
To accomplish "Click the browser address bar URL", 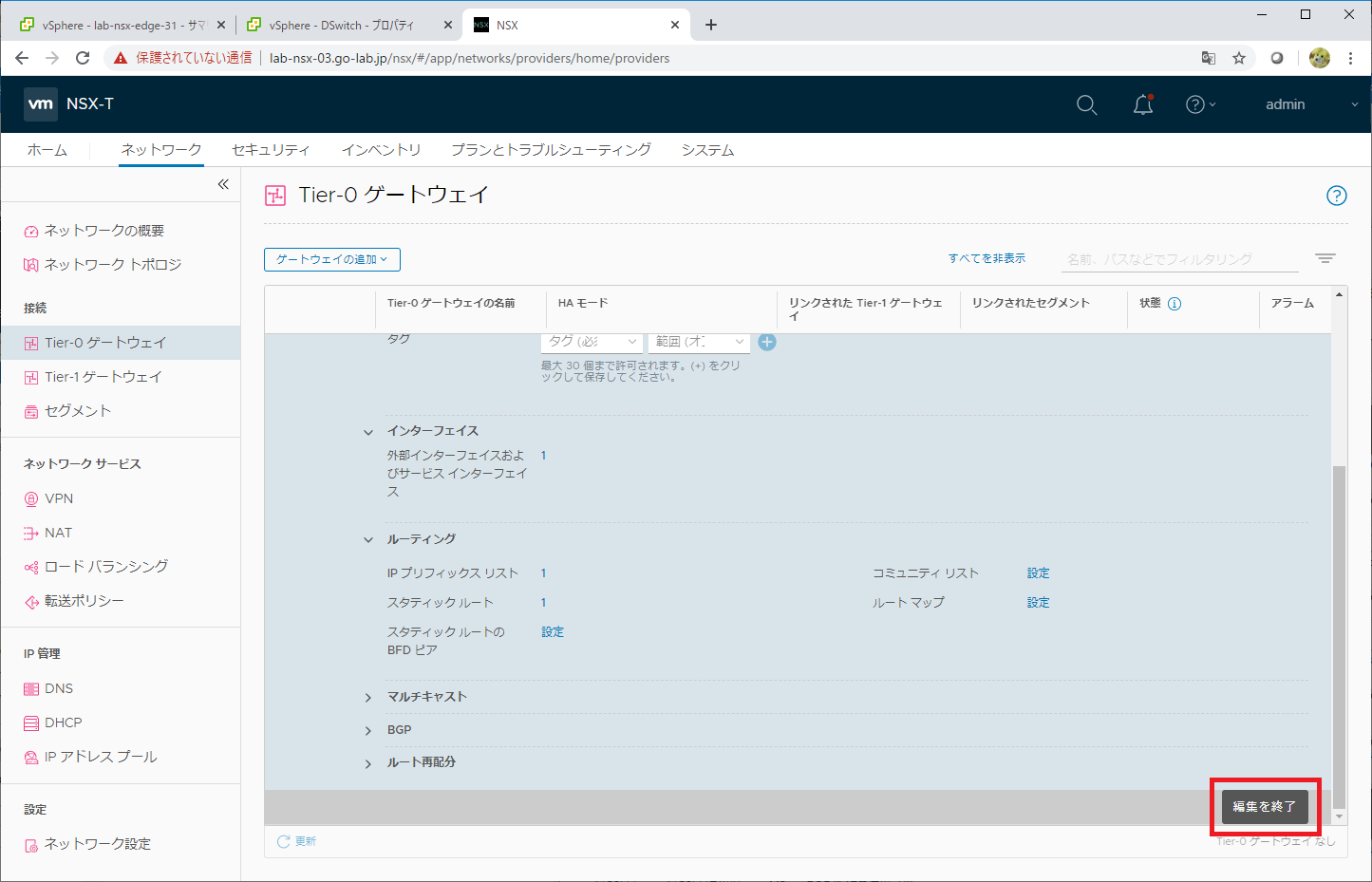I will [x=470, y=58].
